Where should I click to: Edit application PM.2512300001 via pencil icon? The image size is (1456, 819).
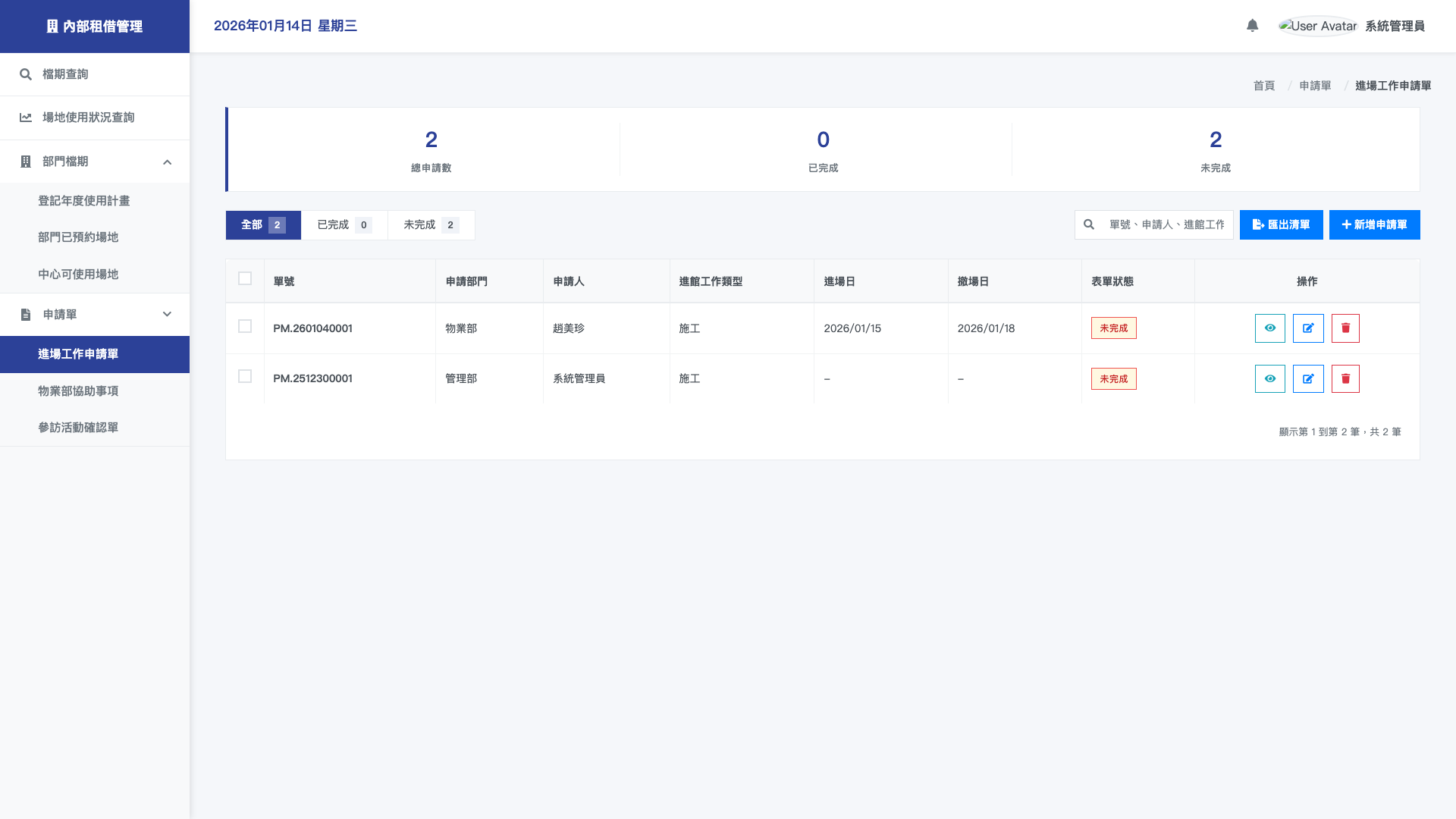pyautogui.click(x=1307, y=378)
